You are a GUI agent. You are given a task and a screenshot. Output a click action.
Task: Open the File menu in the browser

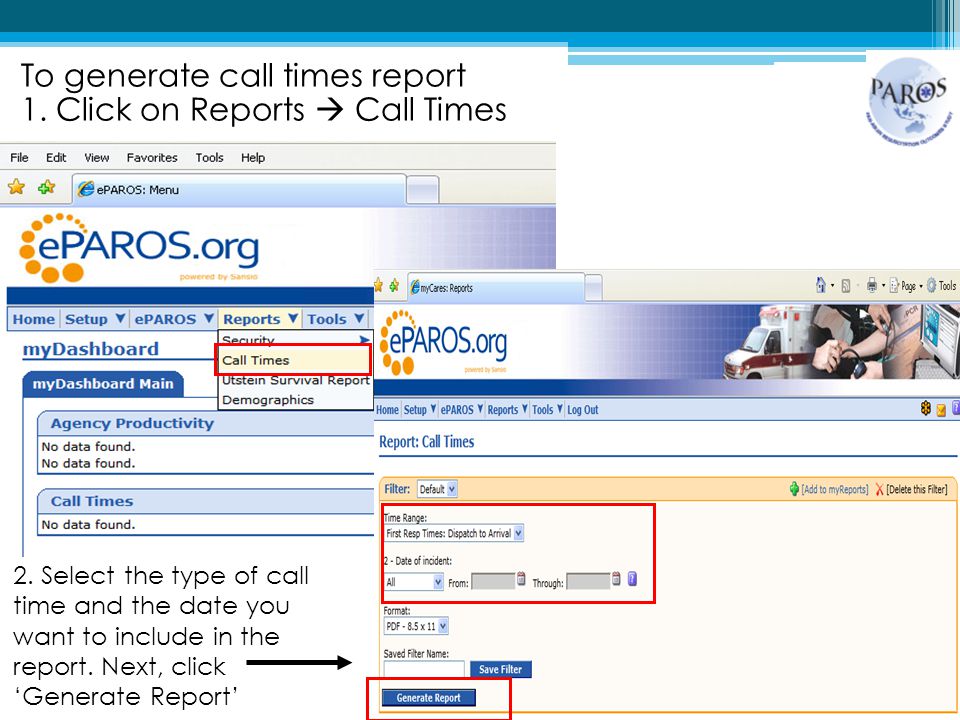(x=19, y=158)
